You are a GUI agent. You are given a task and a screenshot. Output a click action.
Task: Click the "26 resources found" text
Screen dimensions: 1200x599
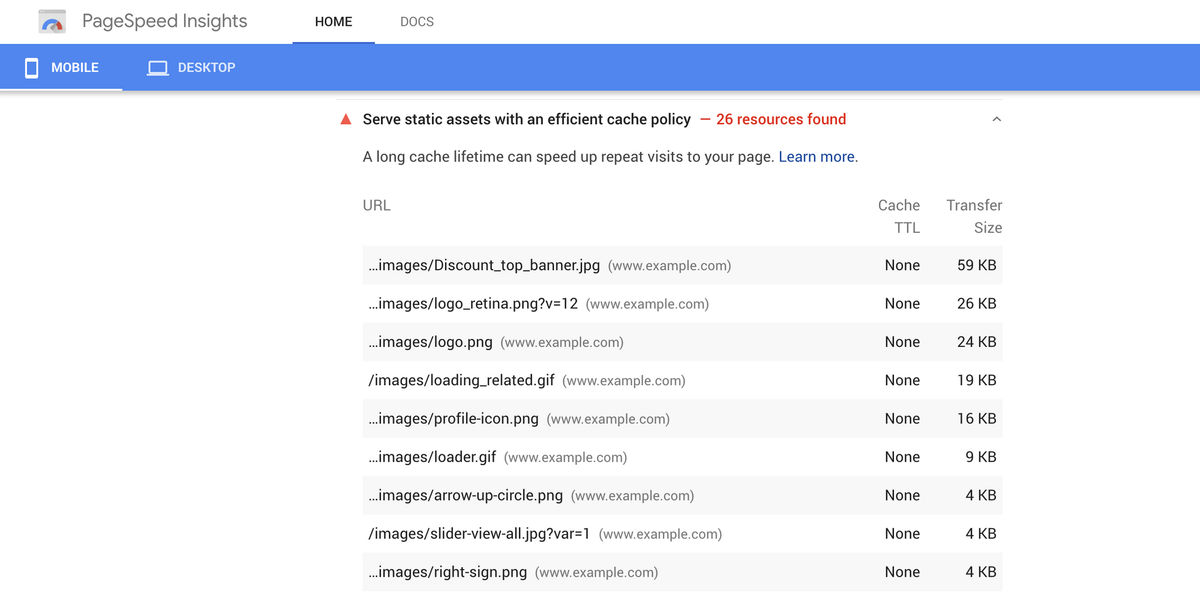click(x=780, y=119)
